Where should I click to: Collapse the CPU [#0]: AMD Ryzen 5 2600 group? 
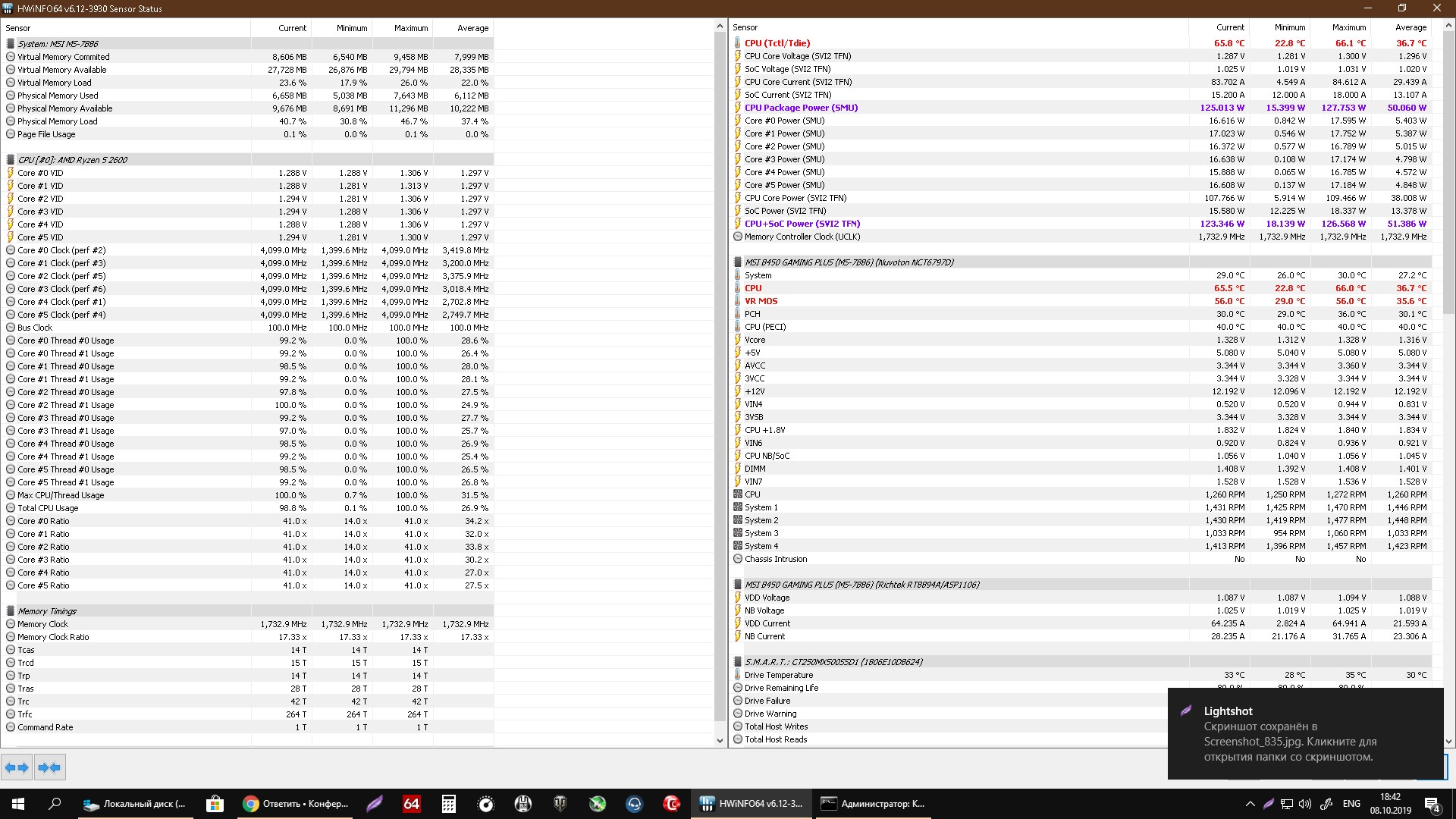tap(72, 160)
